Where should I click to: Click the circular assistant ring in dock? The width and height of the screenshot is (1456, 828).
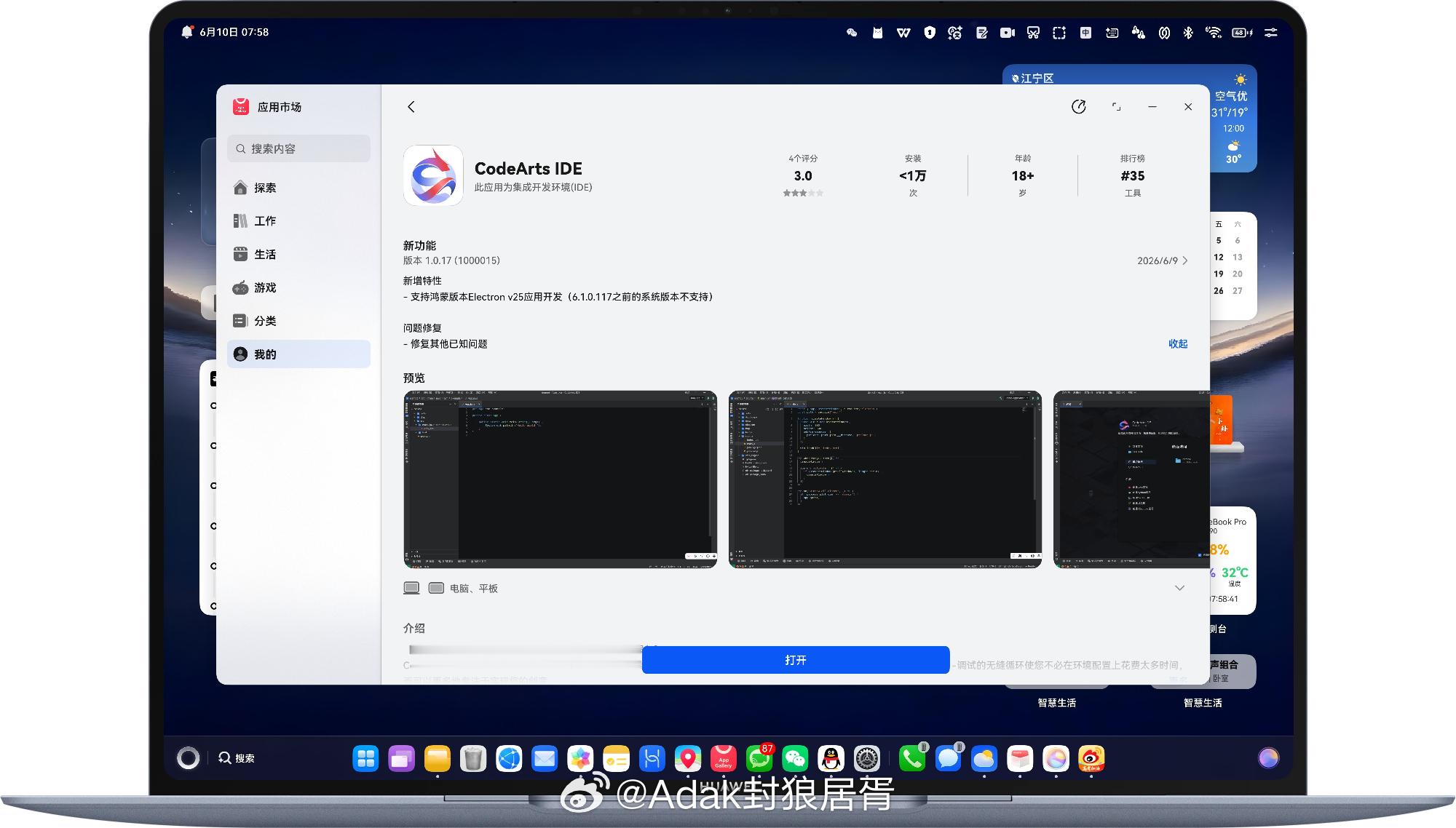[x=188, y=758]
